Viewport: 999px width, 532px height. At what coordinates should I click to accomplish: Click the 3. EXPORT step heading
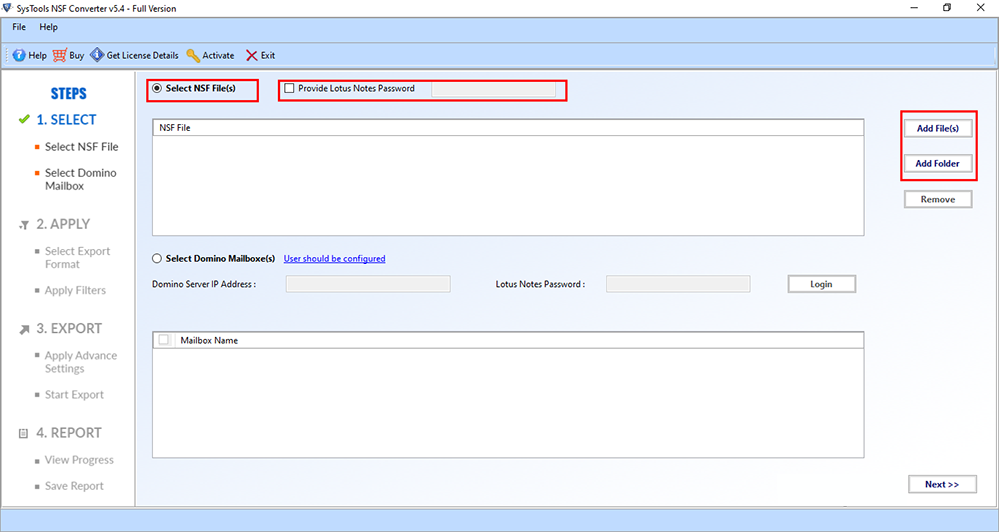point(69,329)
